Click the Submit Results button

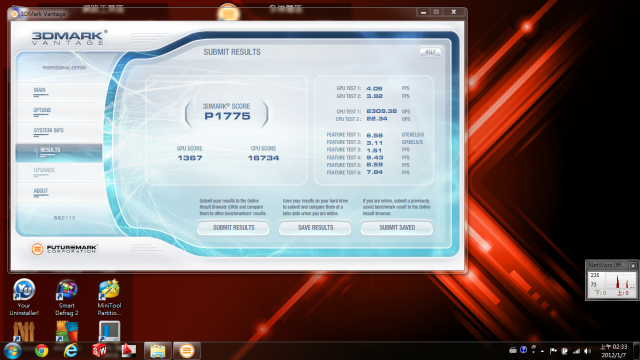[x=233, y=228]
